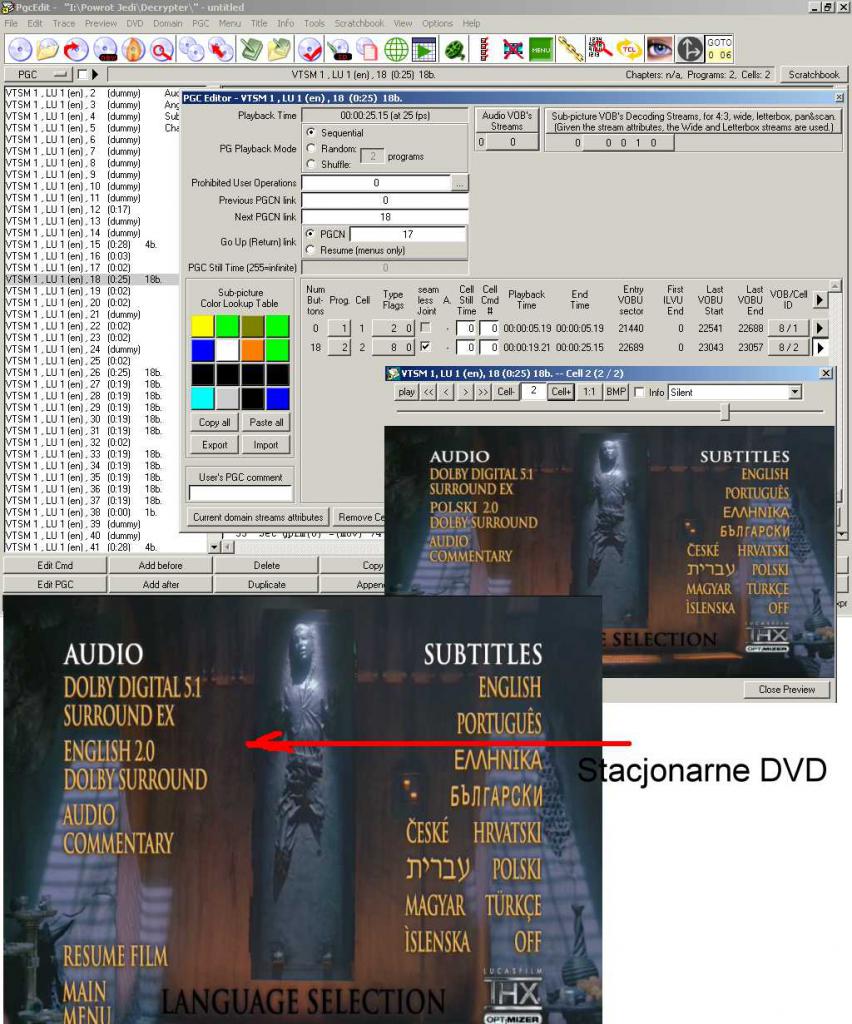Click the Open DVD disc toolbar icon
This screenshot has width=852, height=1024.
click(x=20, y=50)
